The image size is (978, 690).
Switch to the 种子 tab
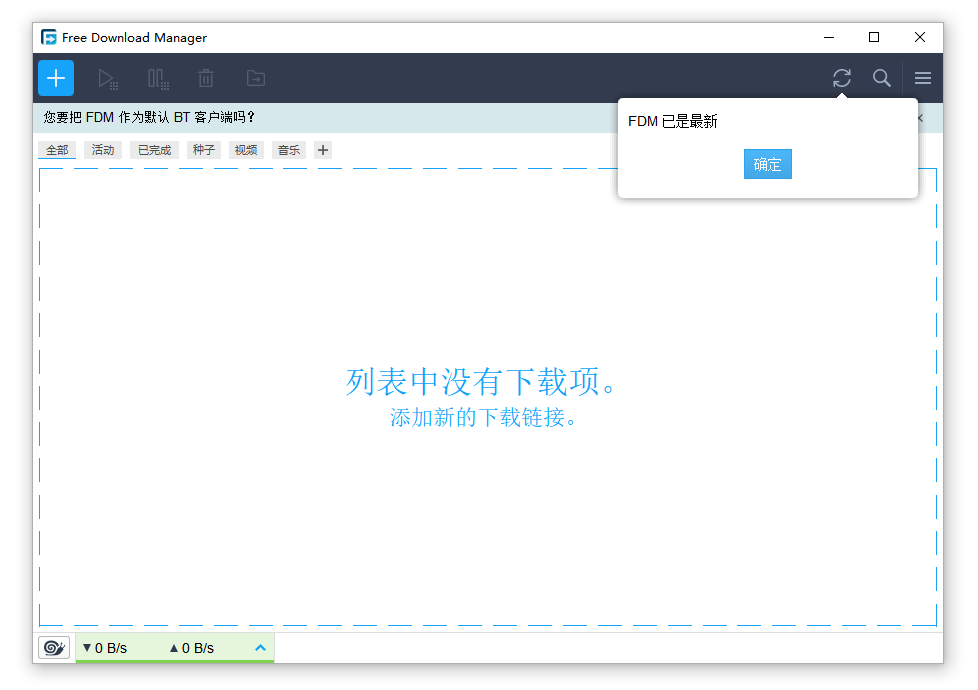(x=203, y=149)
